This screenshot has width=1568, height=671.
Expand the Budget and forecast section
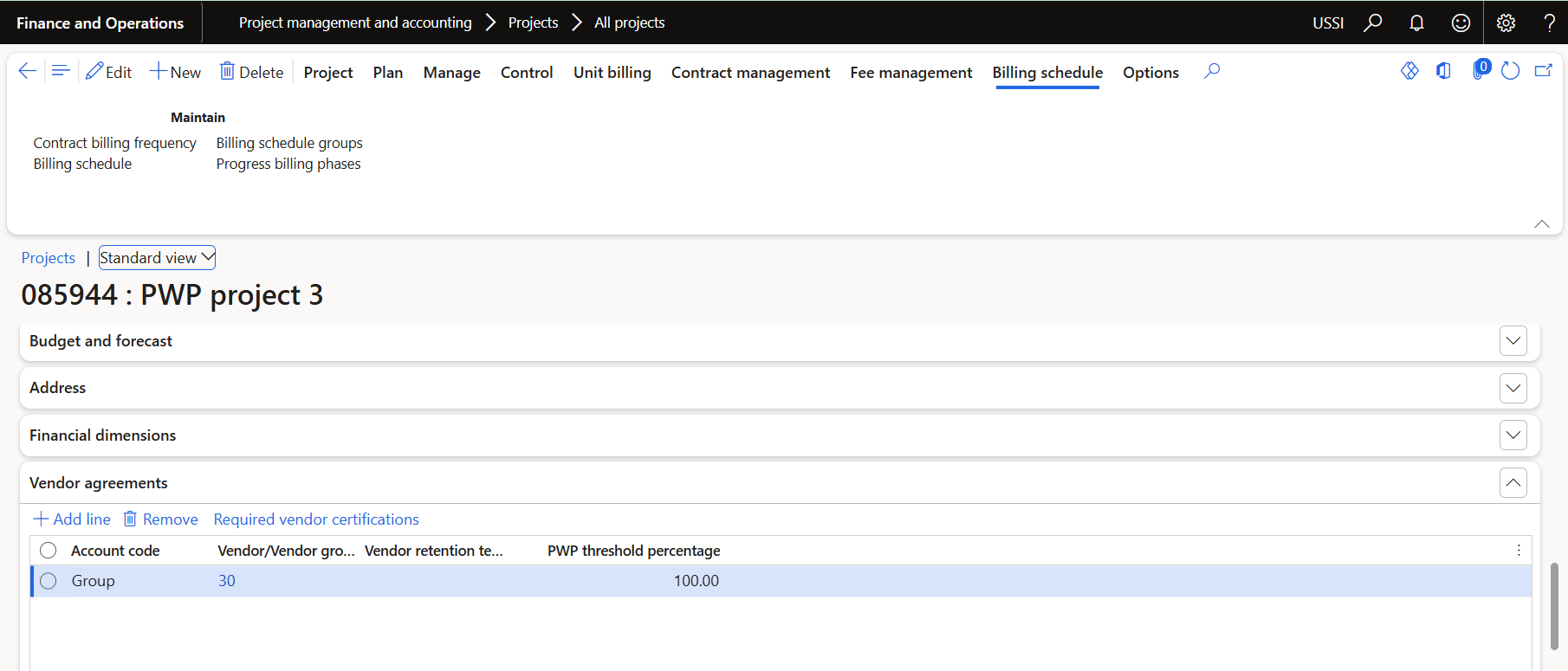1513,341
